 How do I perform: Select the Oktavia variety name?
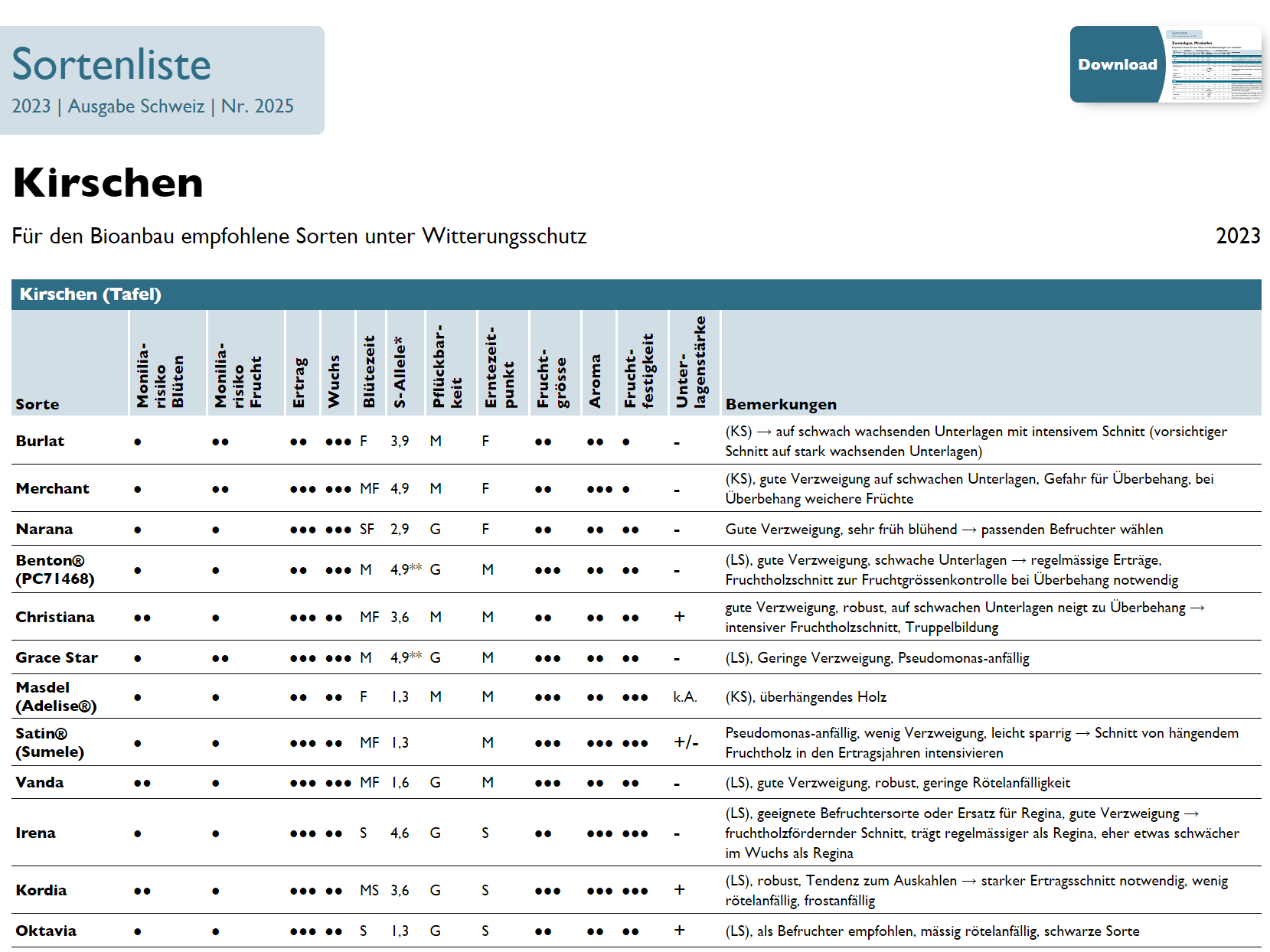[x=46, y=931]
